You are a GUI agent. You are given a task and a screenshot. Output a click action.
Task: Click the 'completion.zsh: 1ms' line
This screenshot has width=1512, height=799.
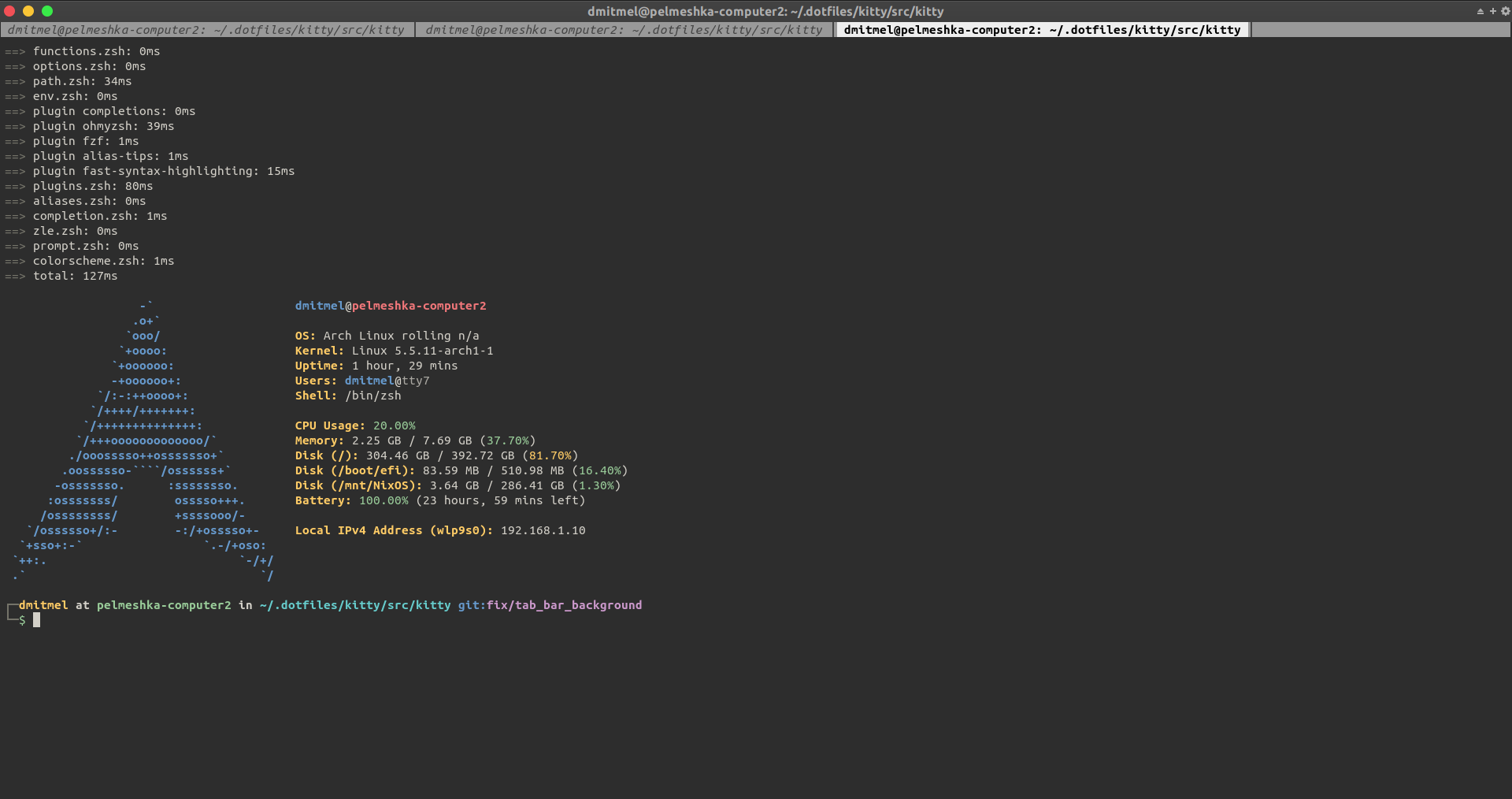[x=86, y=216]
